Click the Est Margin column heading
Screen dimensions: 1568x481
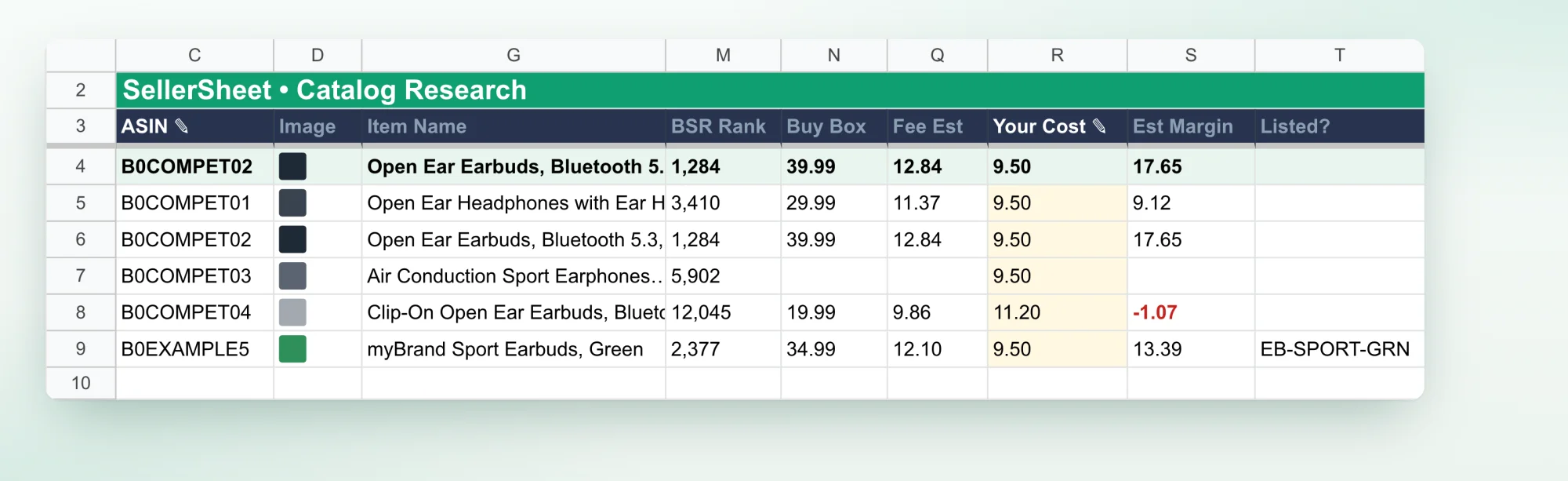(x=1191, y=126)
